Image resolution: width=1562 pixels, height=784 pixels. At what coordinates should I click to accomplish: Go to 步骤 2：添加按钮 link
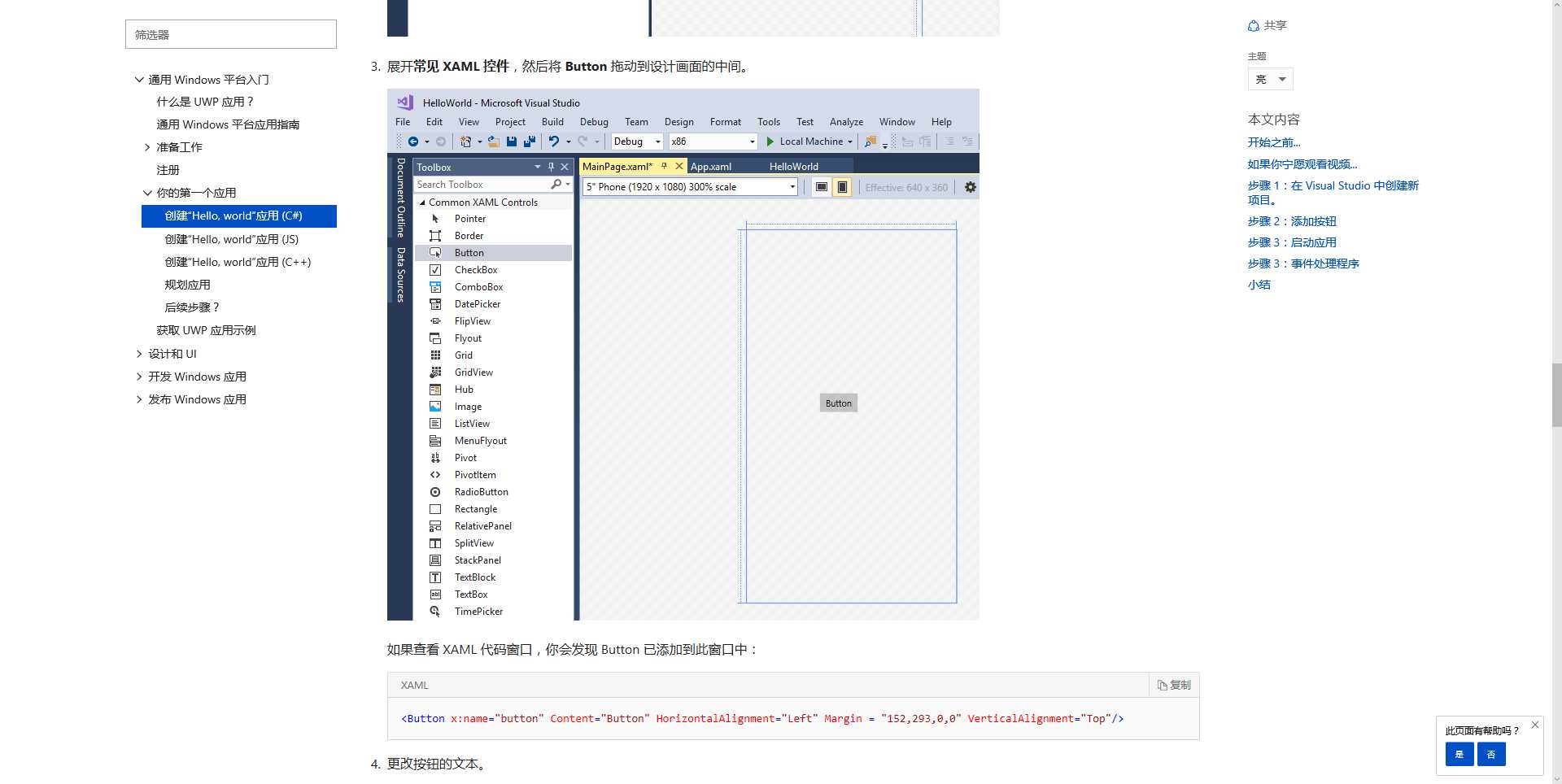coord(1292,221)
